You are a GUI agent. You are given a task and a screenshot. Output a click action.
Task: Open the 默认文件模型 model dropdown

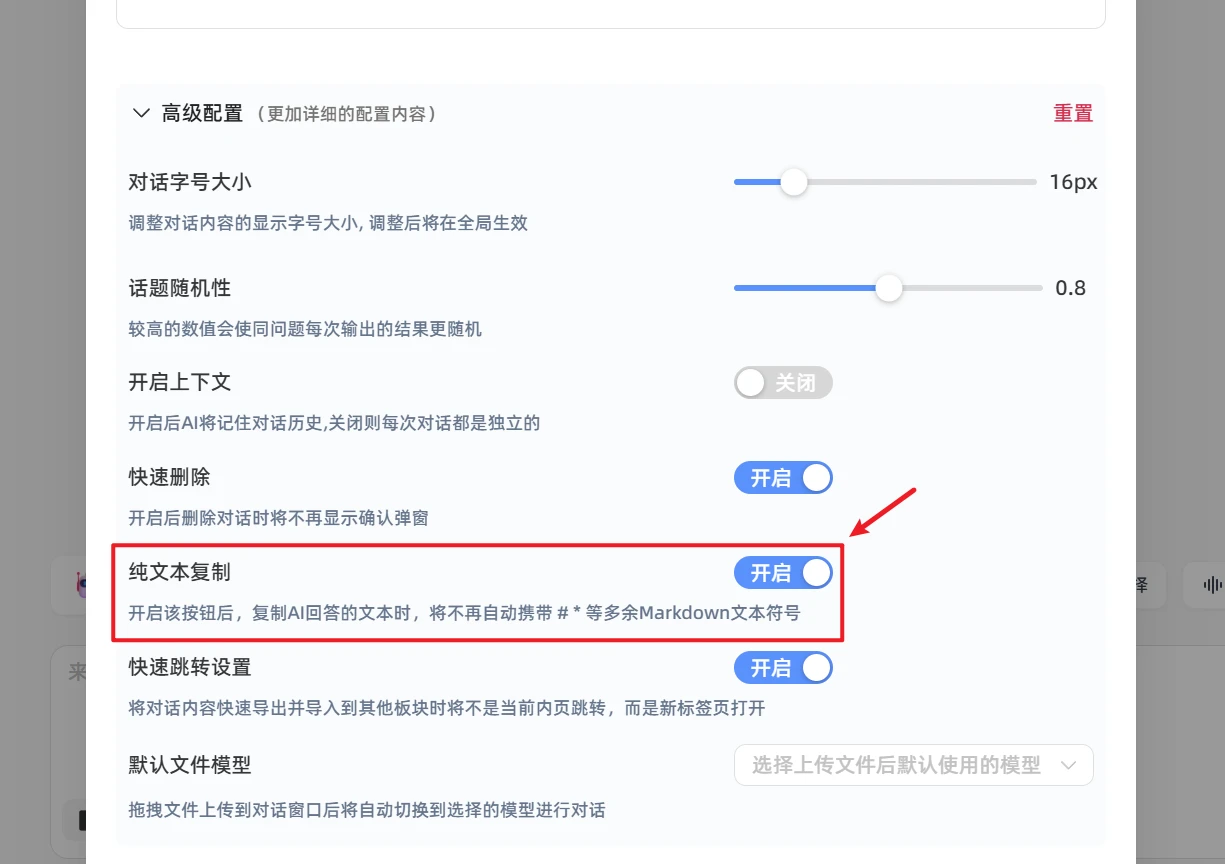914,765
